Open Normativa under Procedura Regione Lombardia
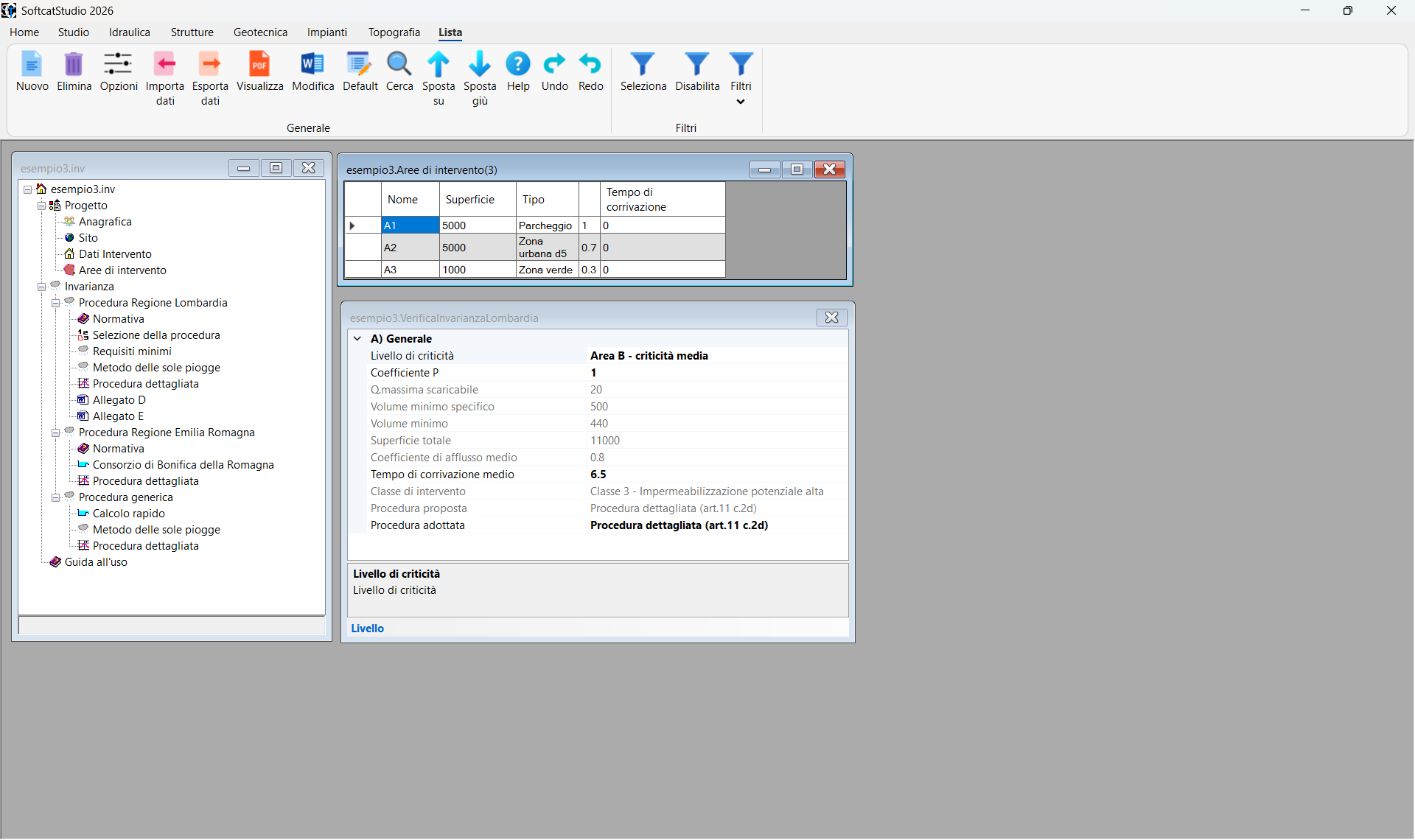 pyautogui.click(x=119, y=319)
